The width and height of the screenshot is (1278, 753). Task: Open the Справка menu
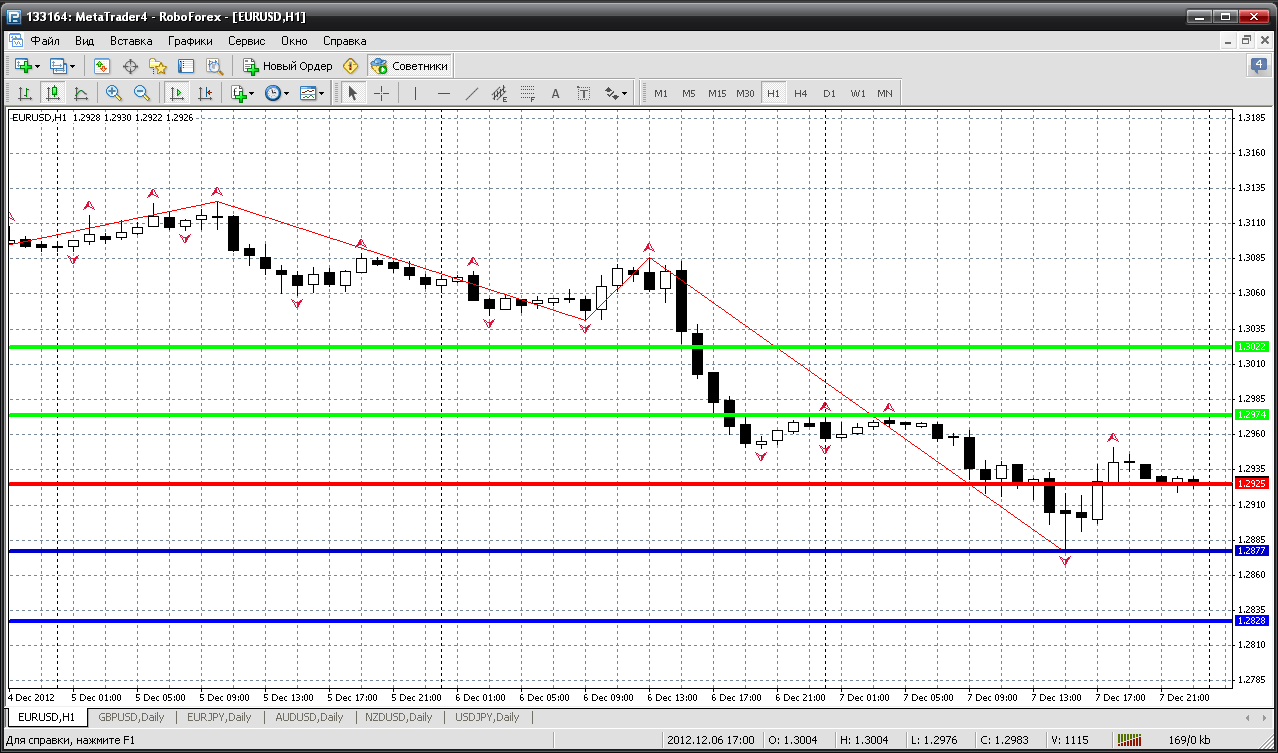[x=344, y=41]
